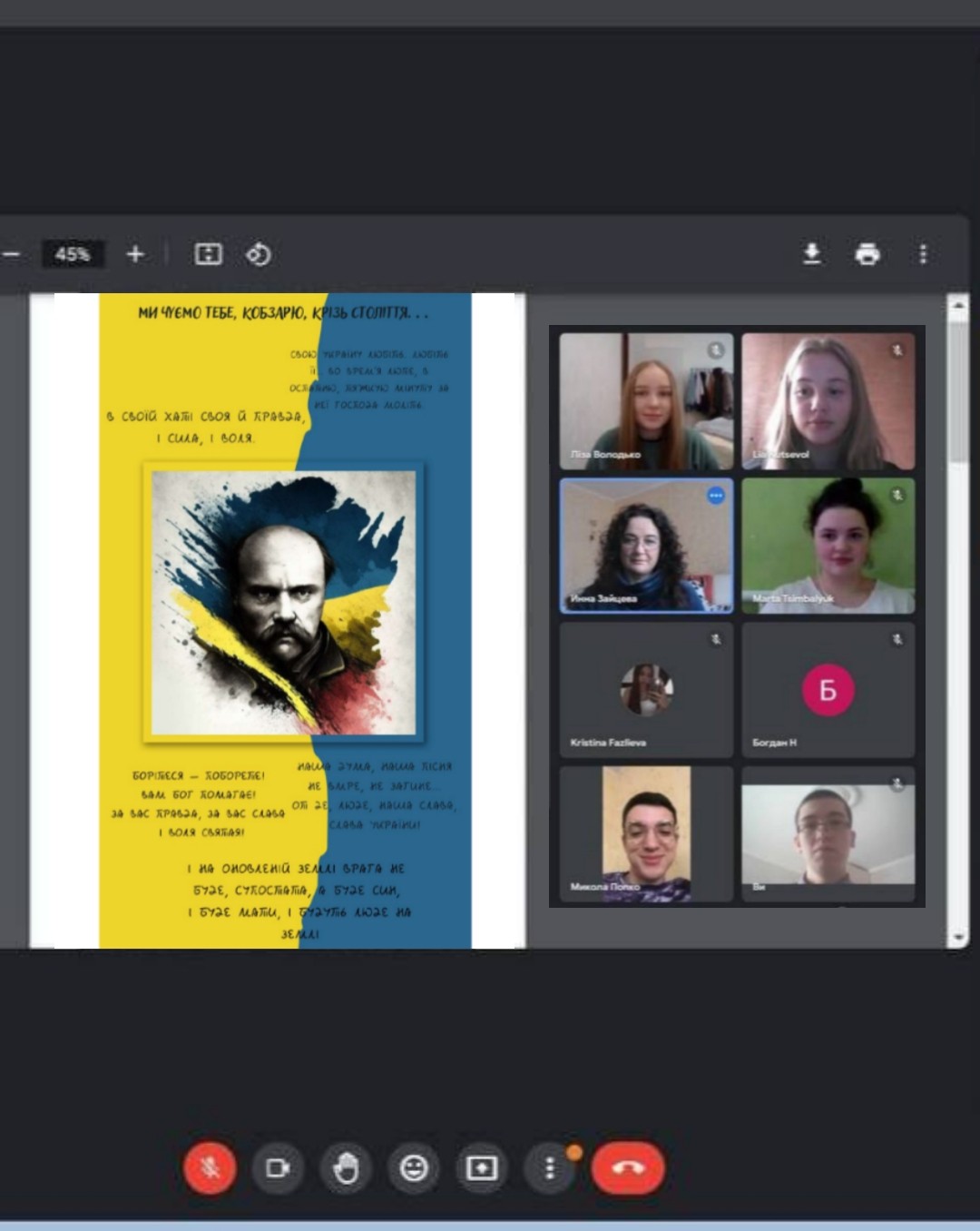Viewport: 980px width, 1231px height.
Task: Click muted mic icon on Lia Kutsevol tile
Action: point(897,350)
